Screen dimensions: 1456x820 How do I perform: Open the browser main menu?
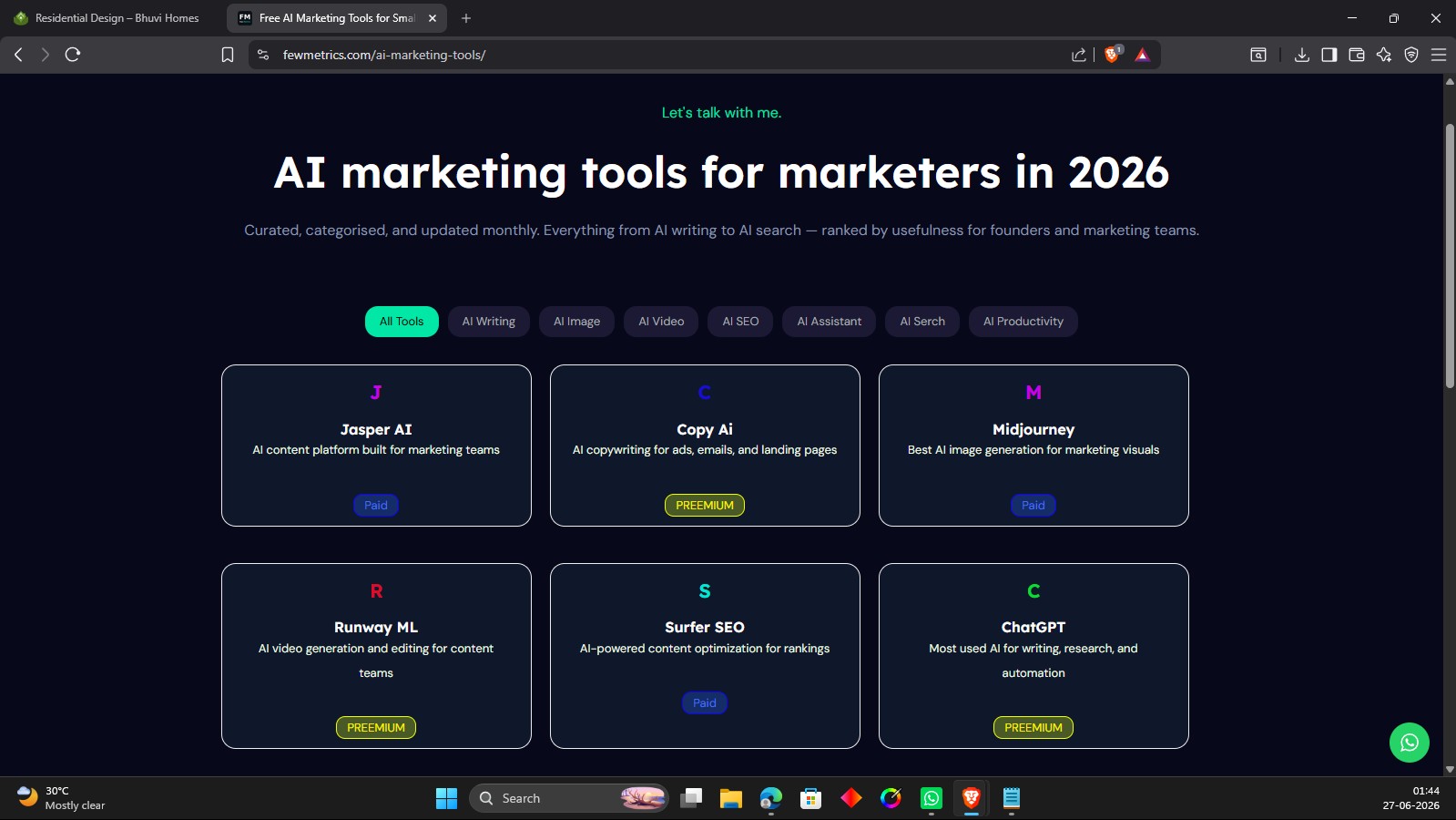1439,55
